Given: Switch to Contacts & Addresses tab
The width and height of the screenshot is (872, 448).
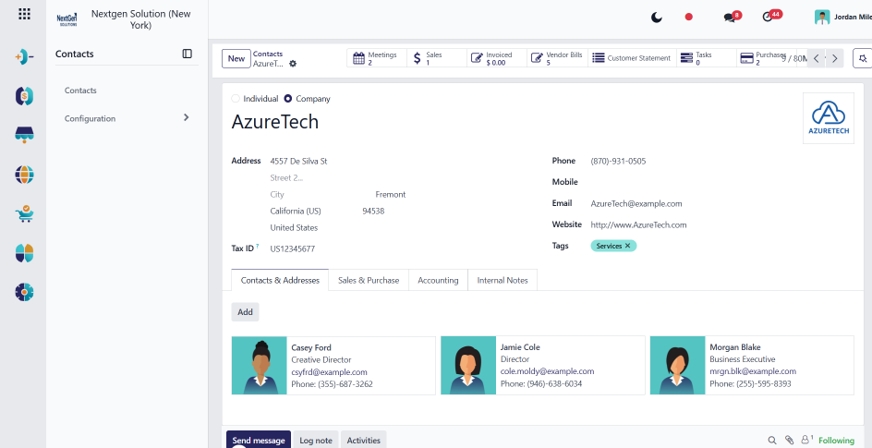Looking at the screenshot, I should tap(280, 280).
